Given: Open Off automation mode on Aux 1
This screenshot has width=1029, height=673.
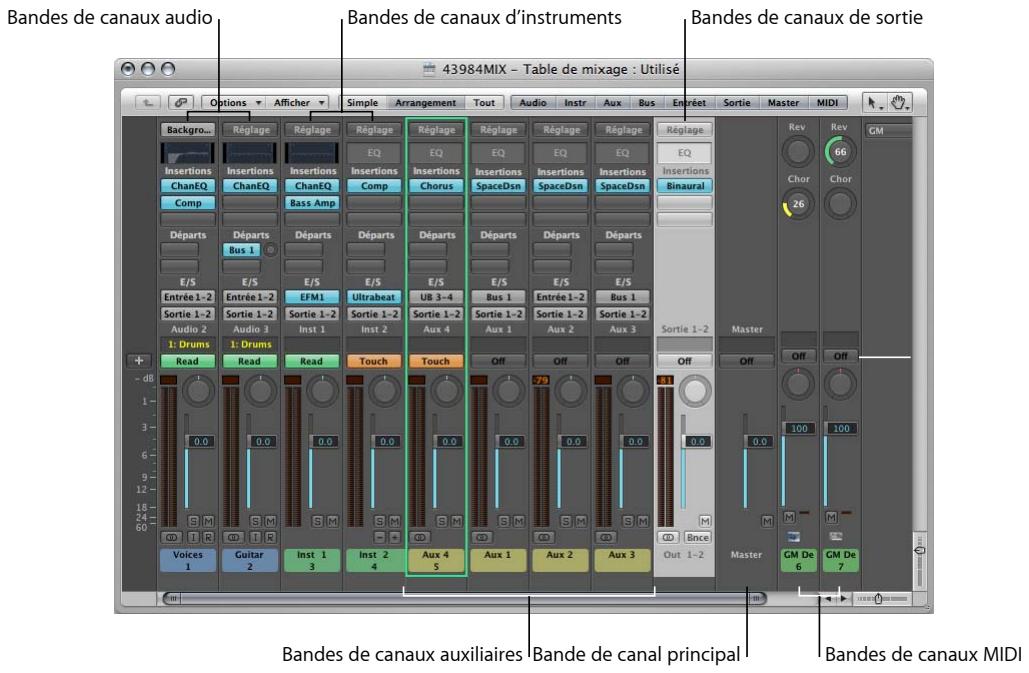Looking at the screenshot, I should click(498, 361).
